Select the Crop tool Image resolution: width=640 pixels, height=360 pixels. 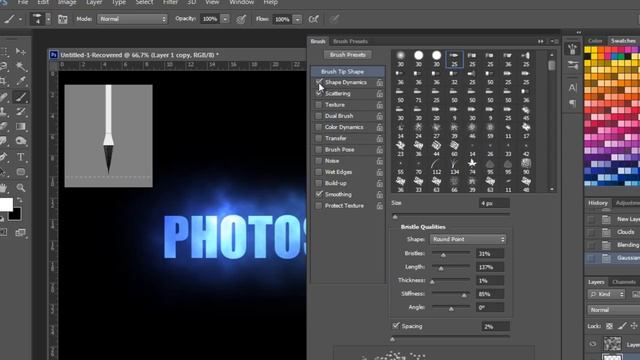[3, 81]
